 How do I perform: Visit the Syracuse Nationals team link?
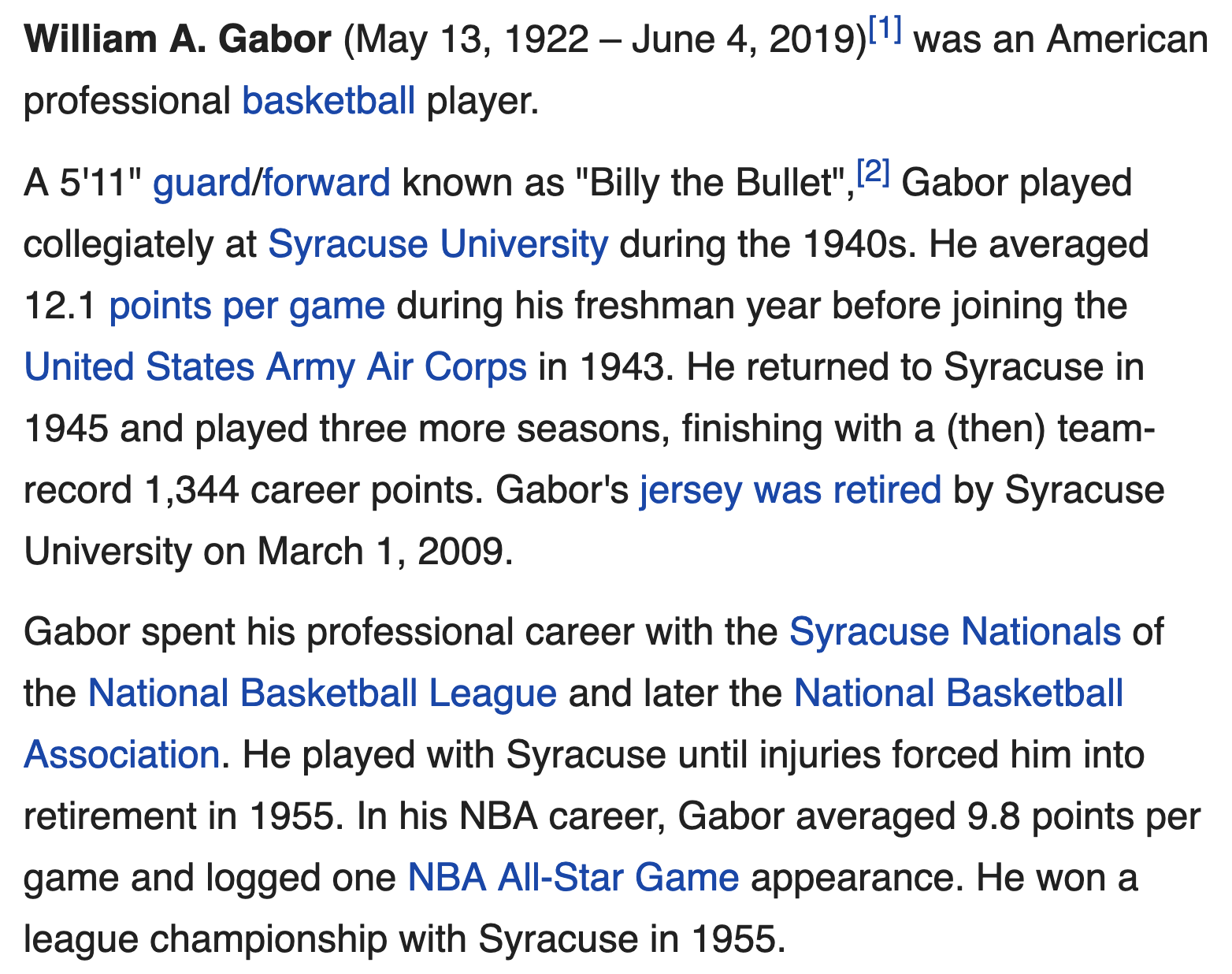(x=955, y=632)
